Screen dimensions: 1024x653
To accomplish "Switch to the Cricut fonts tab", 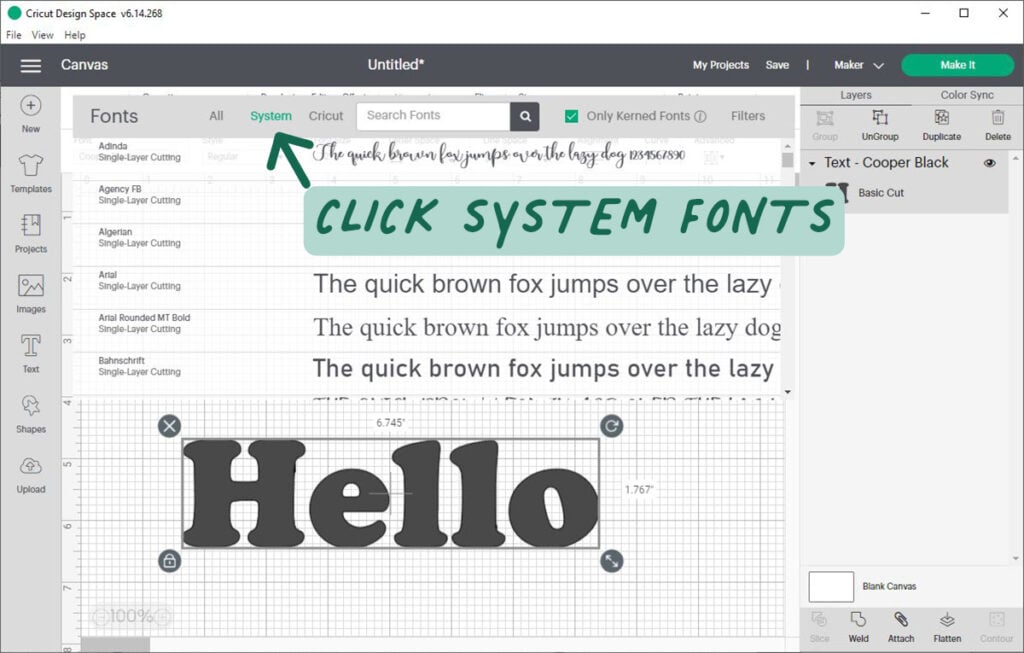I will click(326, 116).
